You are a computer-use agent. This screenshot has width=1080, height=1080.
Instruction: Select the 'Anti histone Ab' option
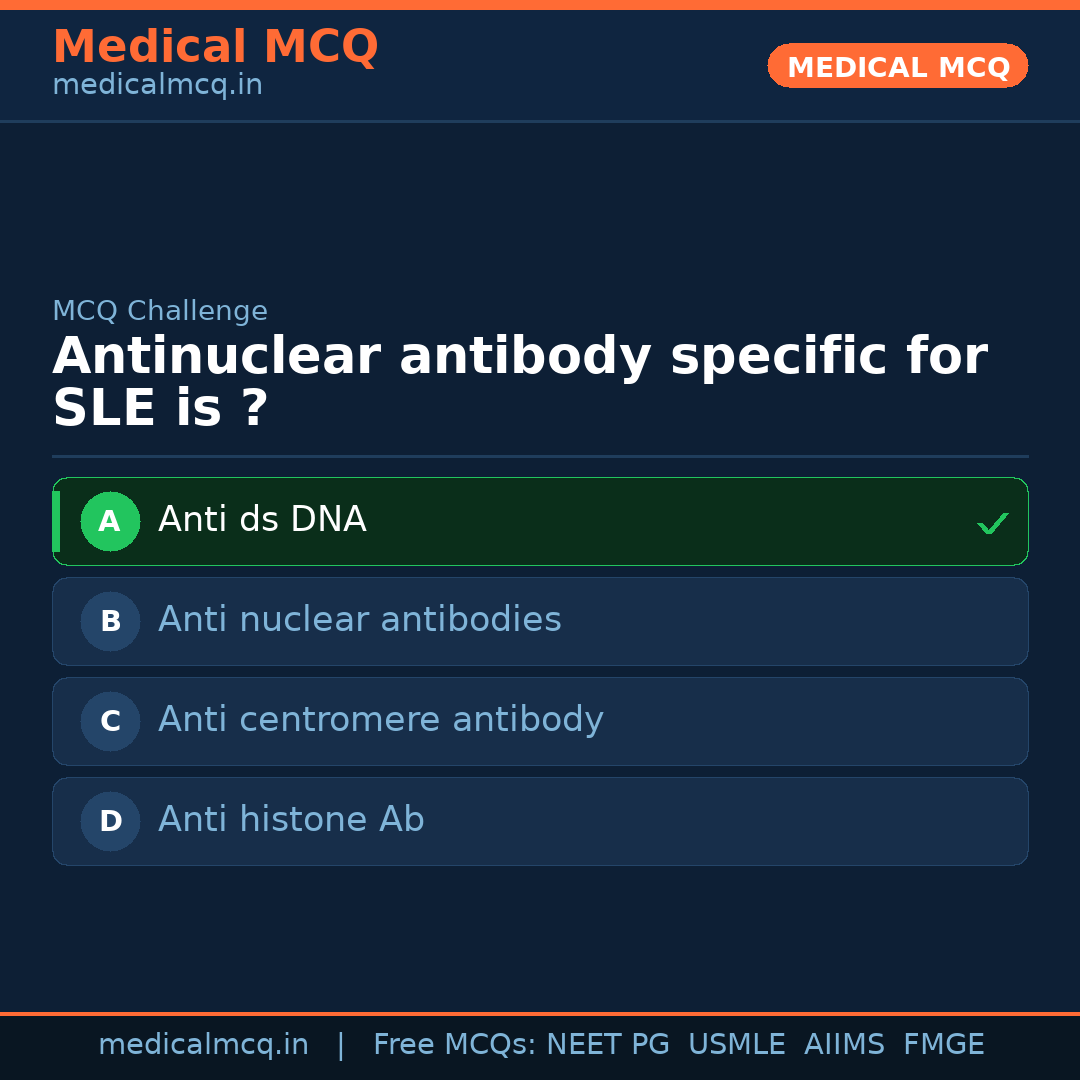click(291, 820)
